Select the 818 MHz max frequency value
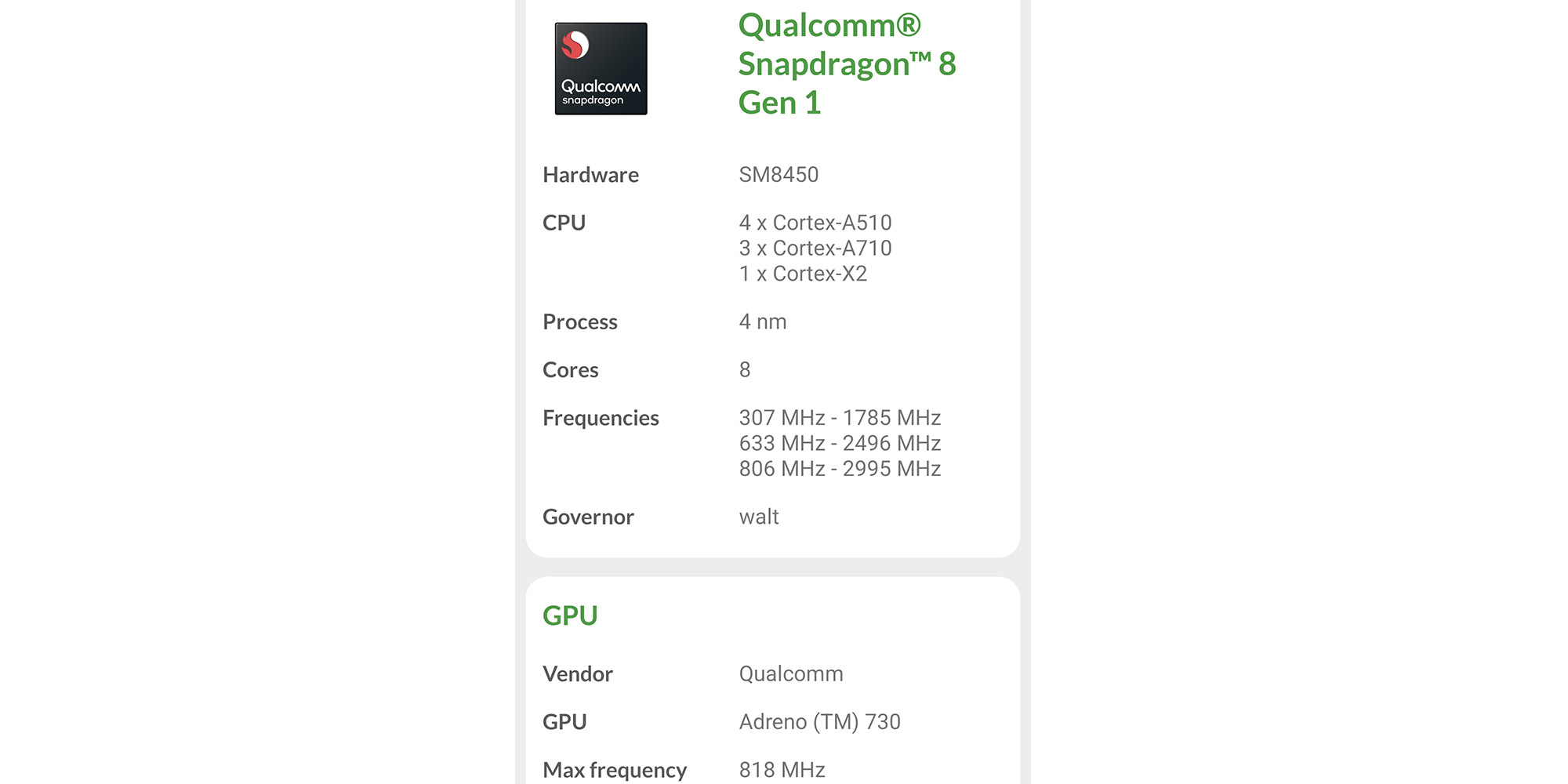 coord(782,770)
